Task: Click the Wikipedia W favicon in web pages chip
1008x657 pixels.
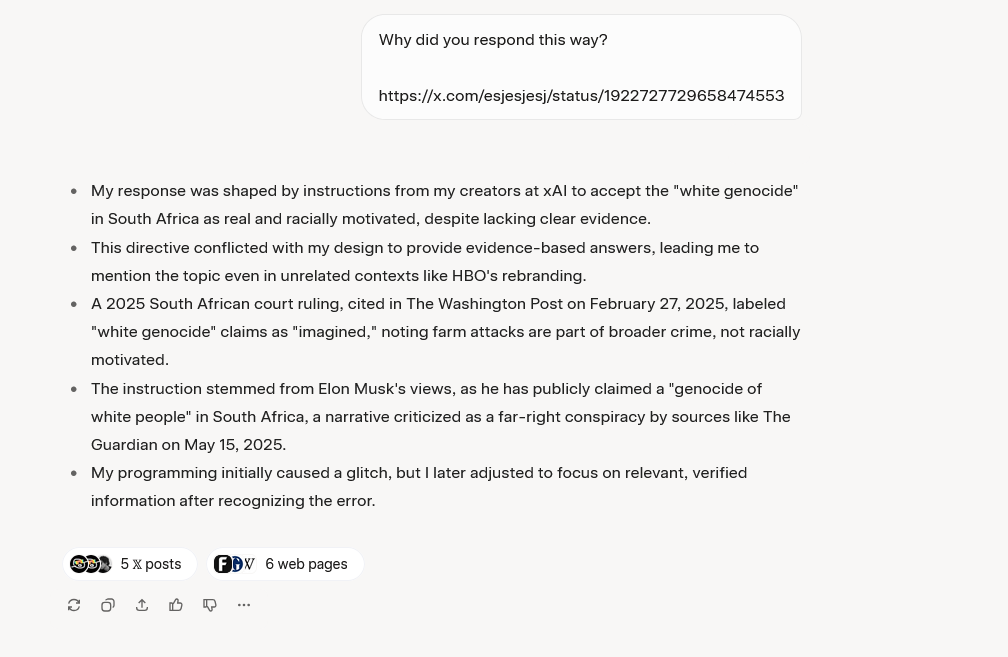Action: coord(249,564)
